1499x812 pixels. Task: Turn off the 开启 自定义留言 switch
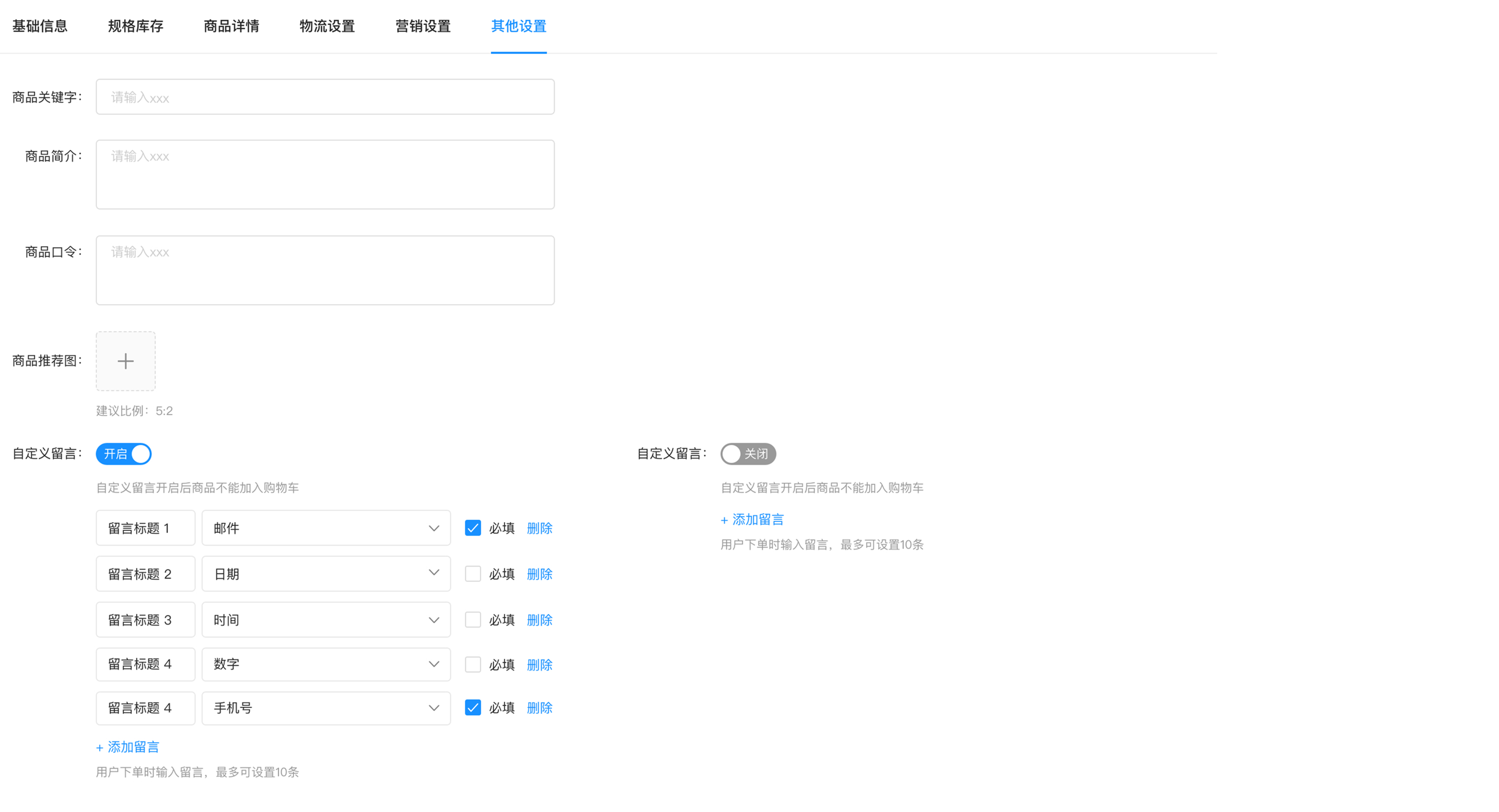[123, 454]
